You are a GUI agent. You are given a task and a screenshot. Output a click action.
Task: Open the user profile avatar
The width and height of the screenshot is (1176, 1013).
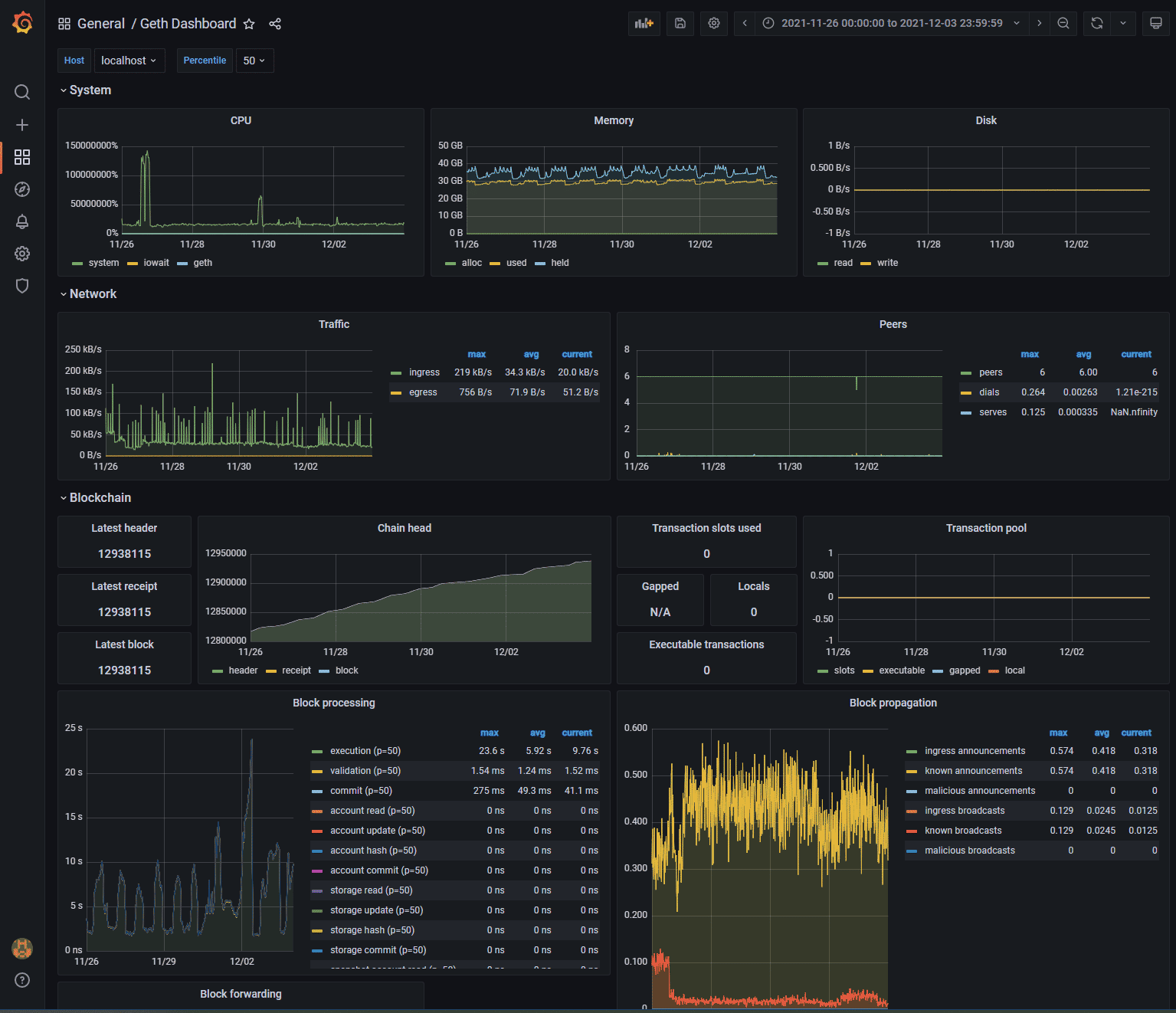pyautogui.click(x=22, y=949)
